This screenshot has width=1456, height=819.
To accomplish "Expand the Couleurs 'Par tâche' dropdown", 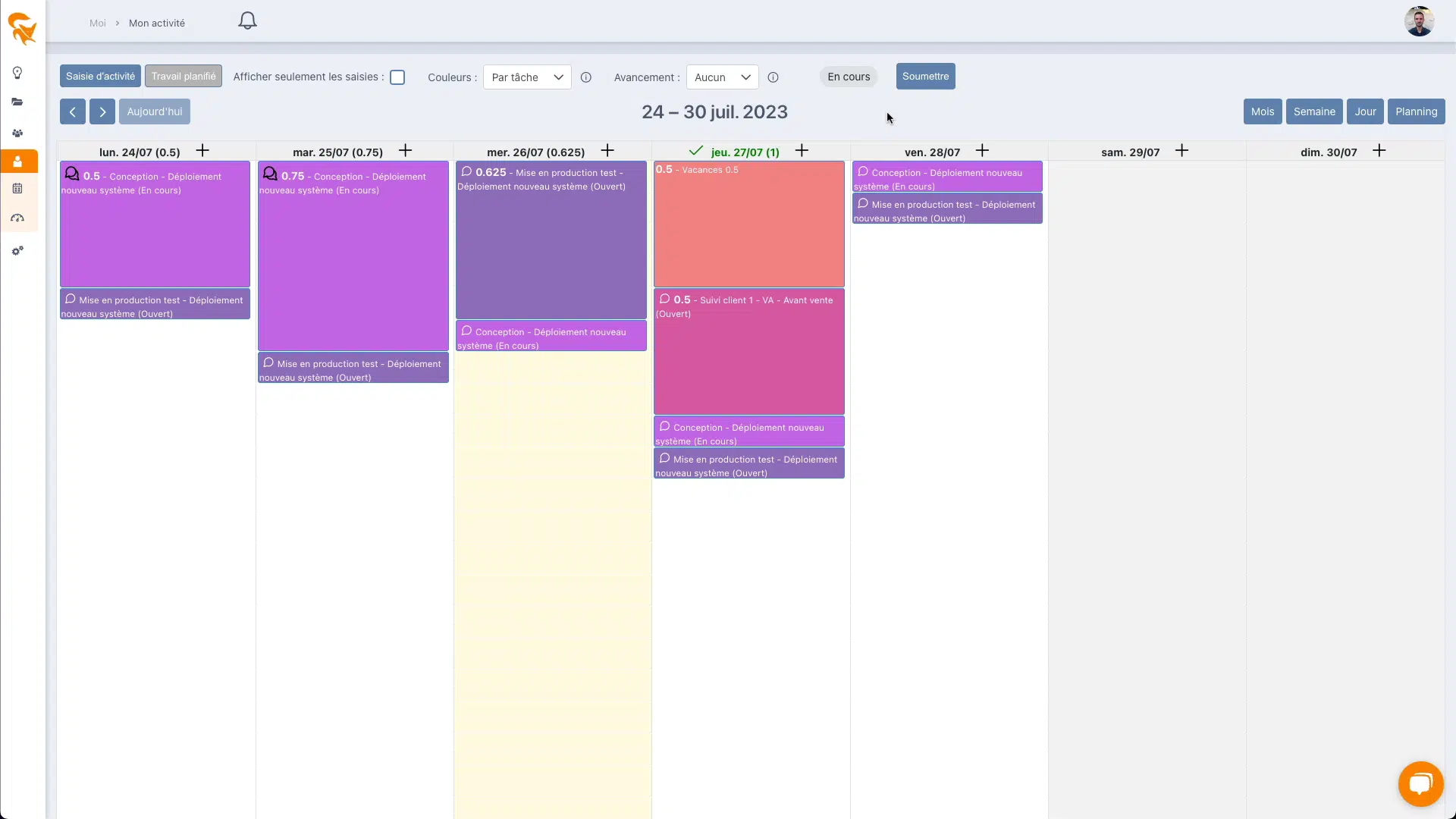I will 527,77.
